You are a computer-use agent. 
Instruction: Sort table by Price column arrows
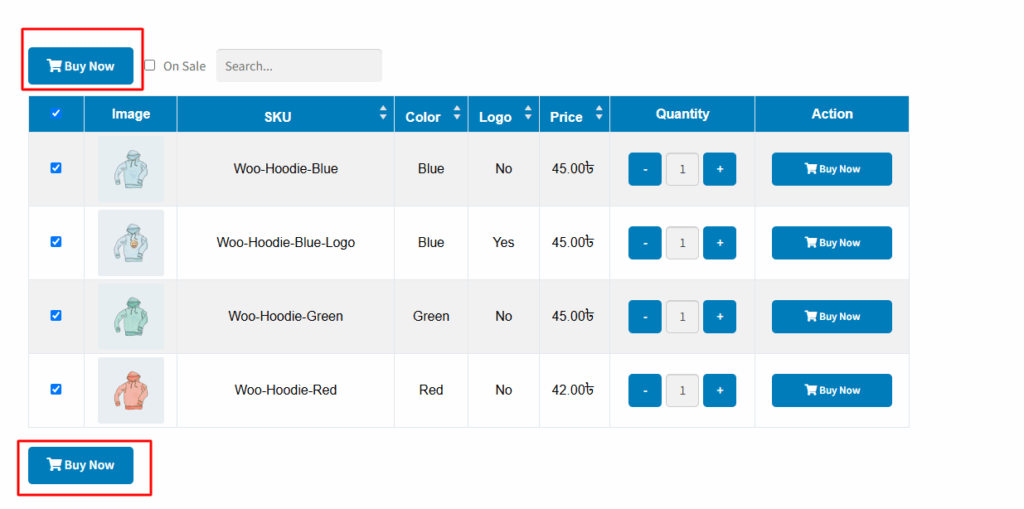click(599, 113)
